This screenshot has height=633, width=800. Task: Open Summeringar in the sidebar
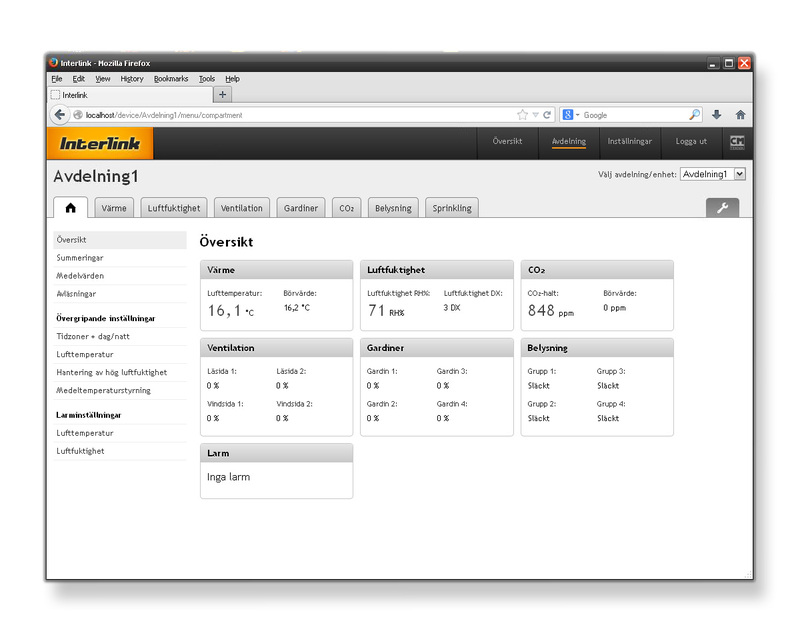pyautogui.click(x=120, y=258)
